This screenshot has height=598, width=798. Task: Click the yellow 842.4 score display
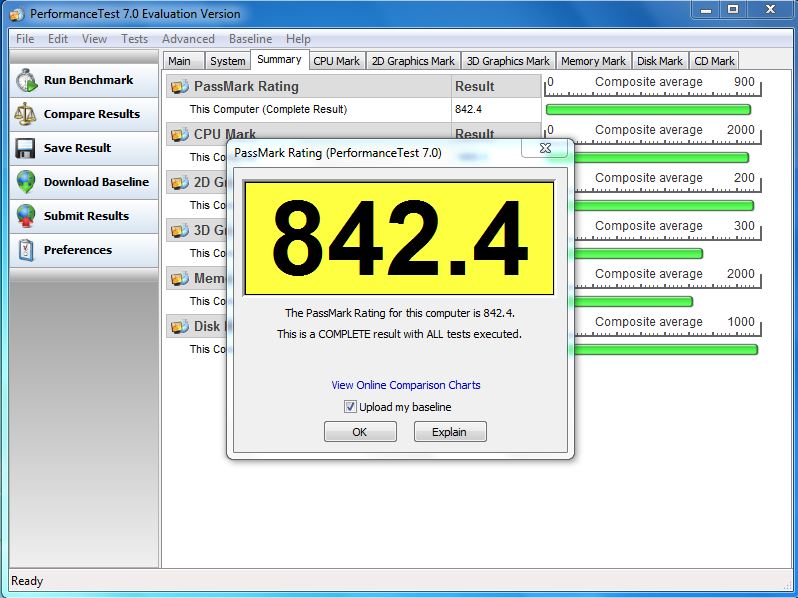tap(399, 239)
